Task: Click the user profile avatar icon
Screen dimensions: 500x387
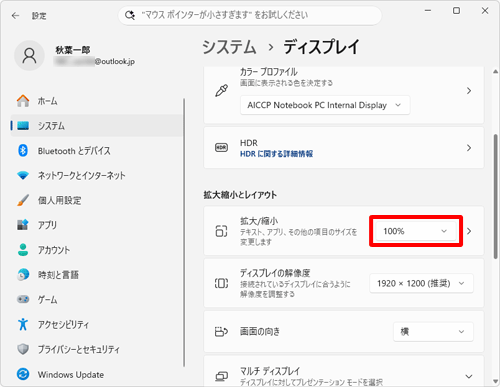Action: tap(29, 55)
